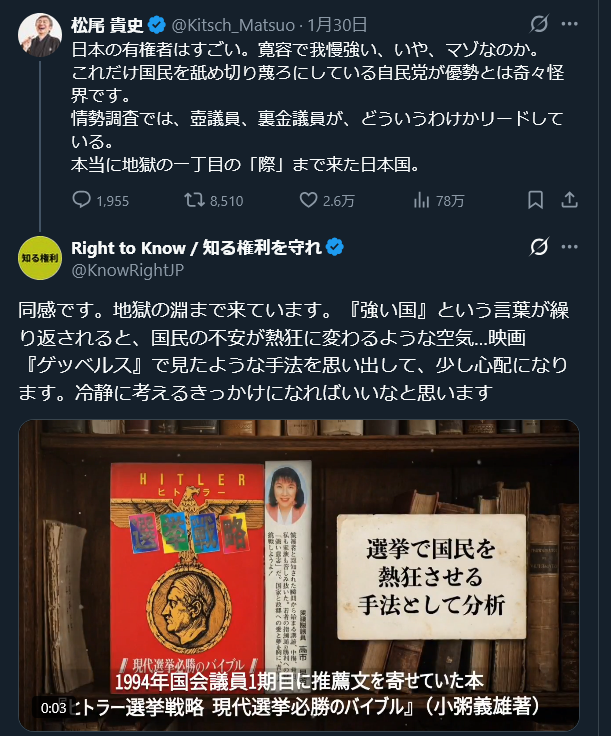Click the 0:03 video time indicator
The height and width of the screenshot is (736, 611).
pyautogui.click(x=53, y=707)
